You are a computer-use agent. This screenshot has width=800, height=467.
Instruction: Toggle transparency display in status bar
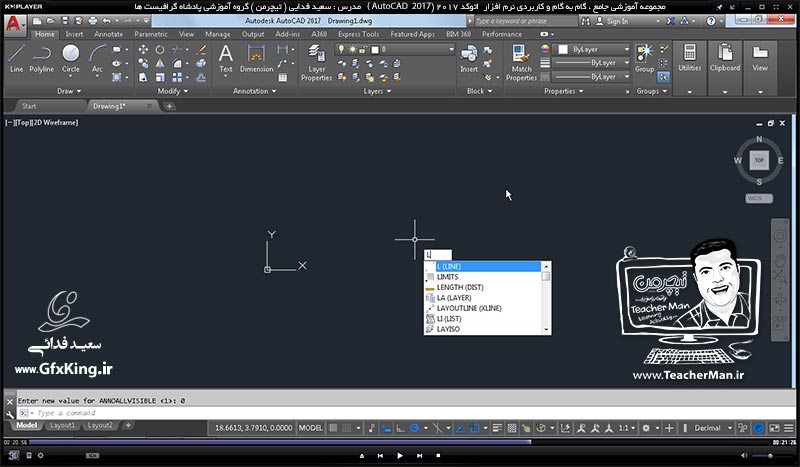[x=512, y=428]
